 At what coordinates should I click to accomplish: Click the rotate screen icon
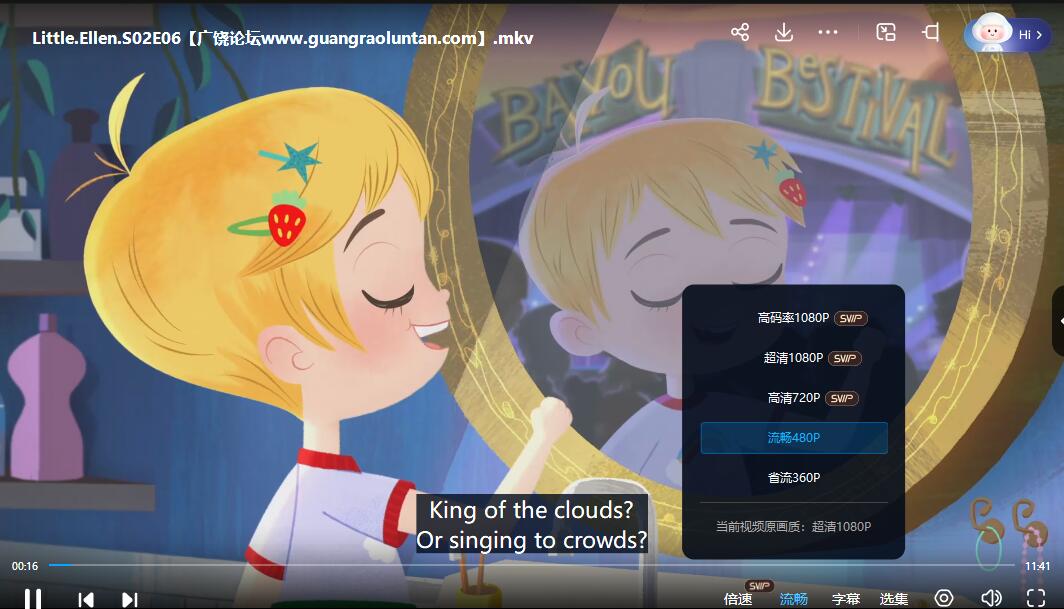click(x=931, y=32)
